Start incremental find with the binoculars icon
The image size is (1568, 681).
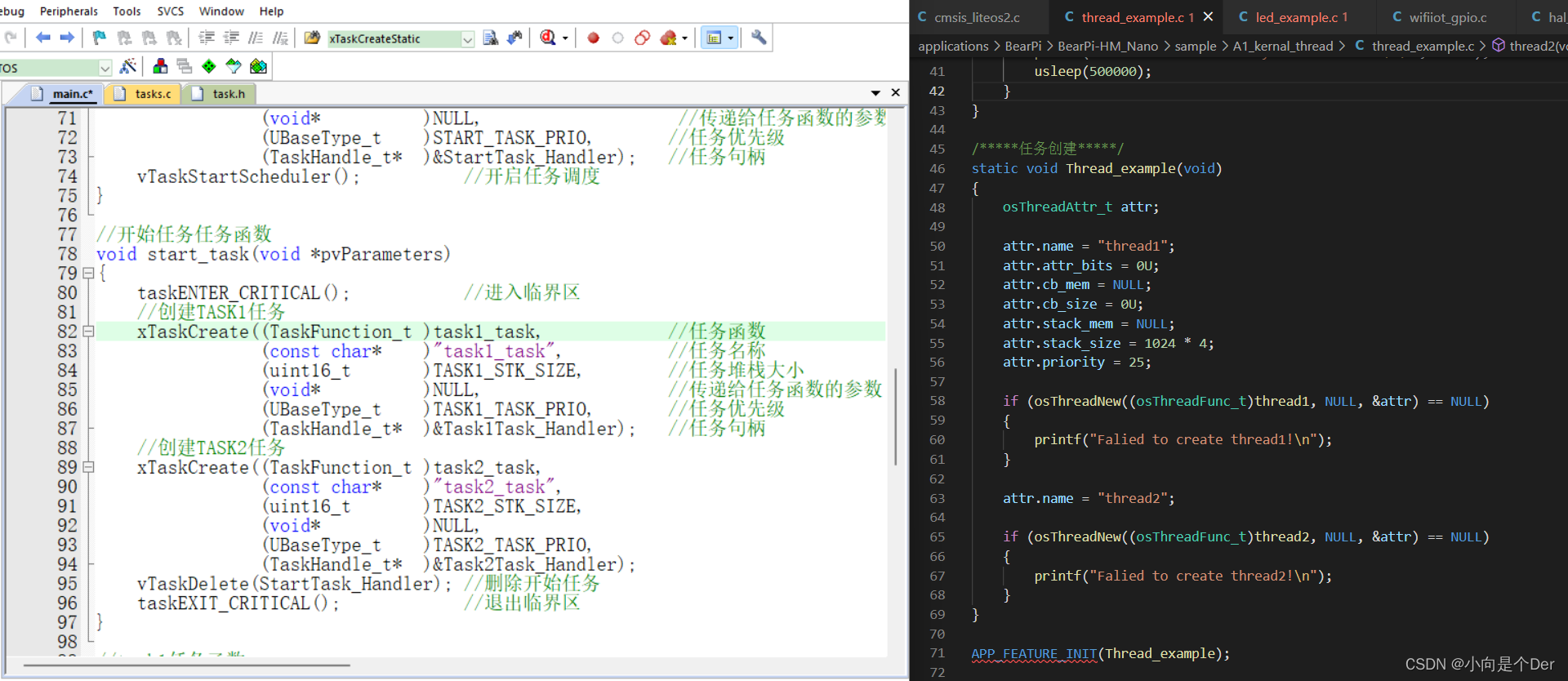coord(514,38)
